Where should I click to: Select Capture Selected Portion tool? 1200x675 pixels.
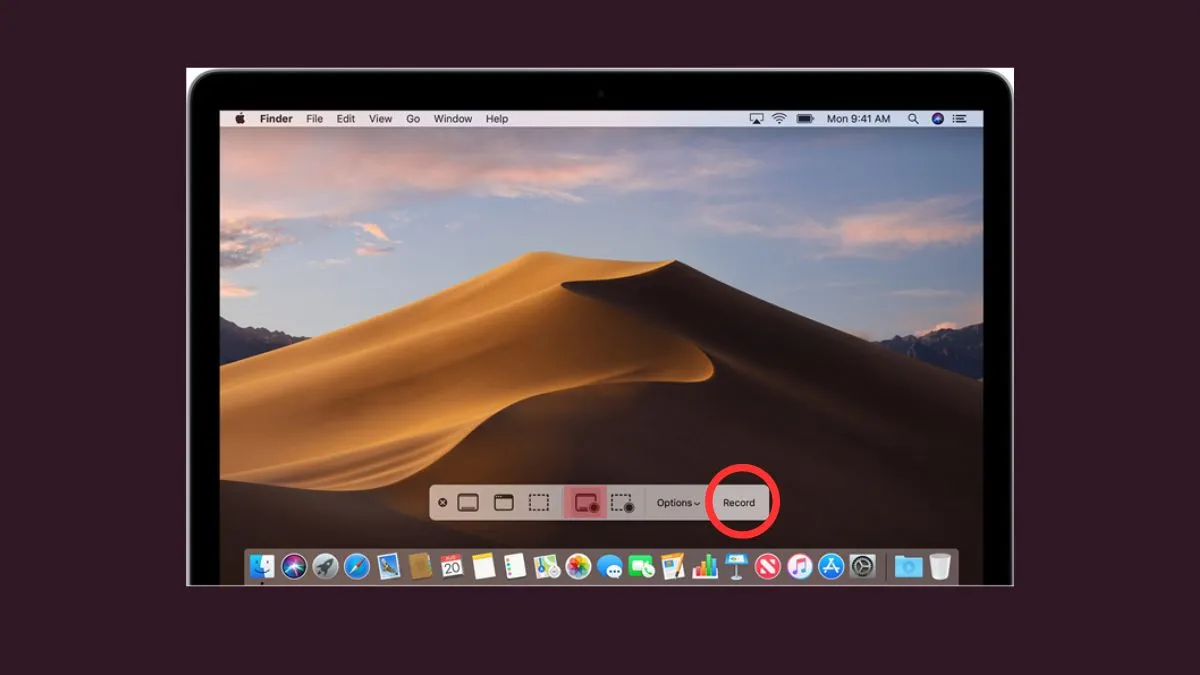539,503
